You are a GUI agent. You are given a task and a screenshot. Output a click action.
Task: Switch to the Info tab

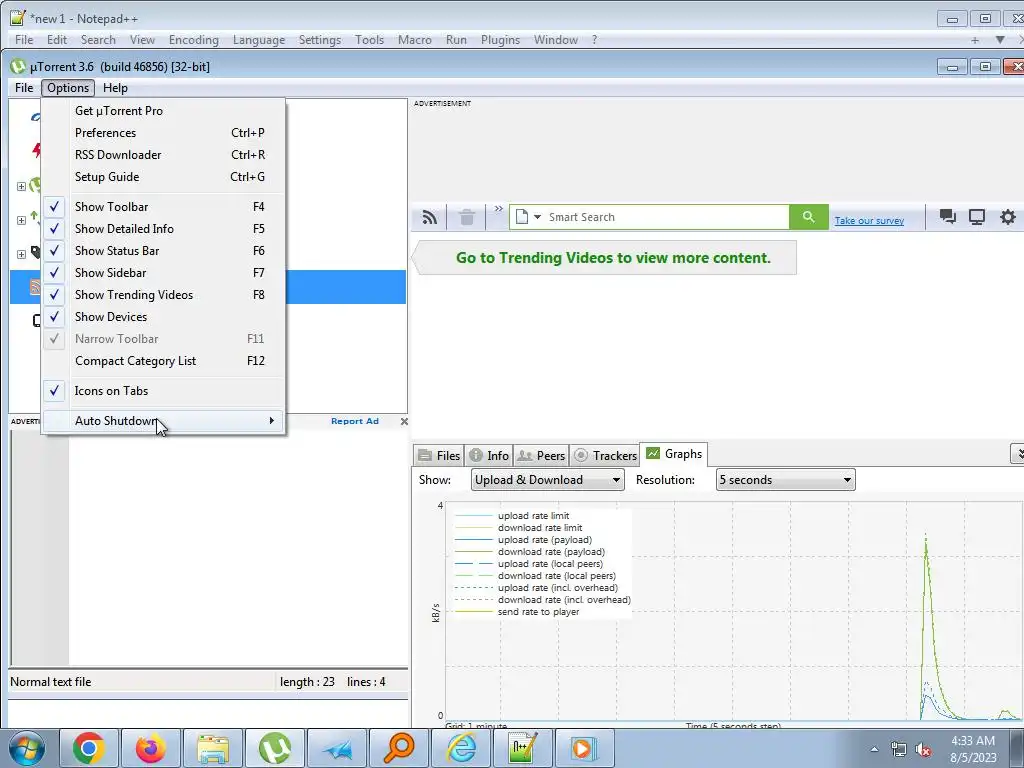coord(489,455)
